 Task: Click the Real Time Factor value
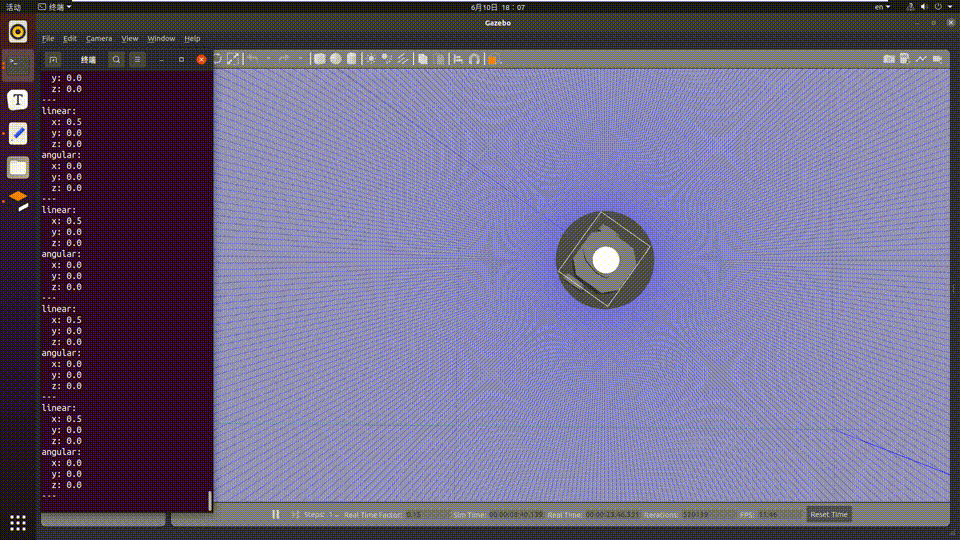coord(427,514)
